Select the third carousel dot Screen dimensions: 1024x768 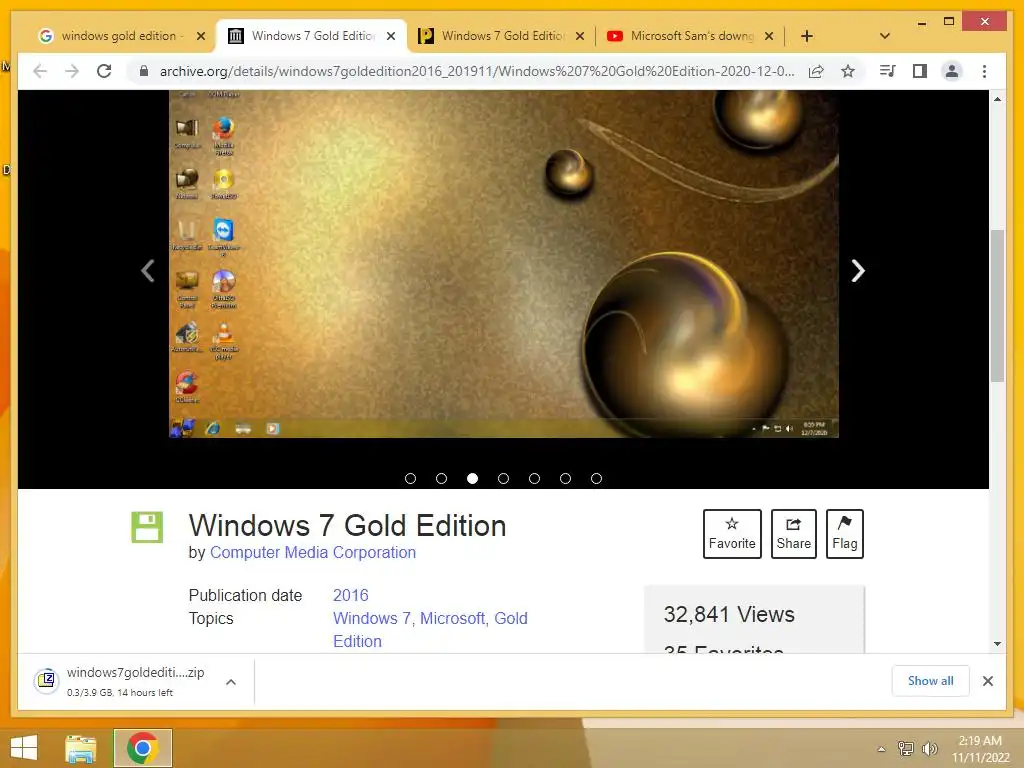coord(472,479)
